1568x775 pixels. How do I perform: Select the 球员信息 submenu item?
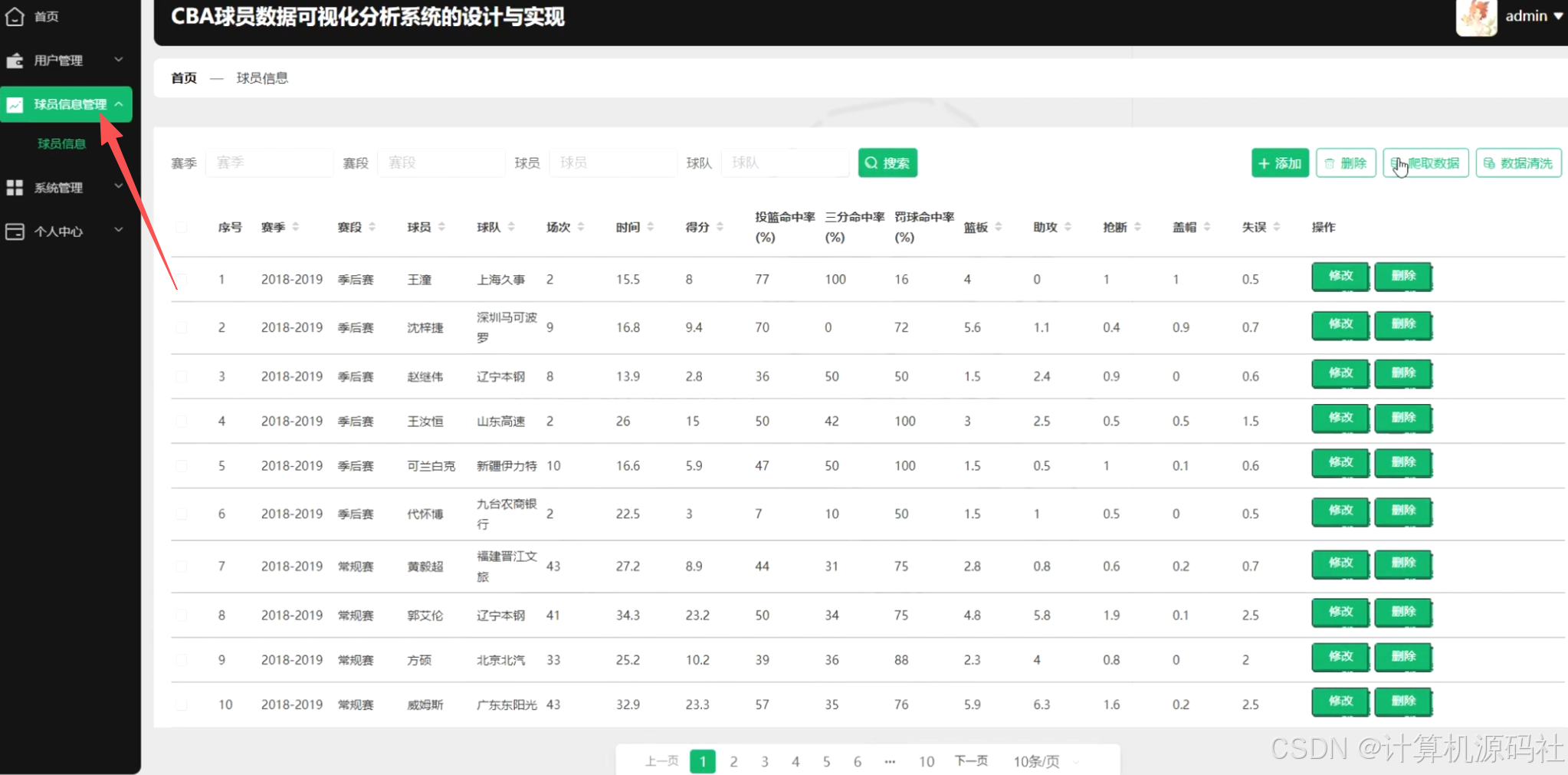(62, 143)
